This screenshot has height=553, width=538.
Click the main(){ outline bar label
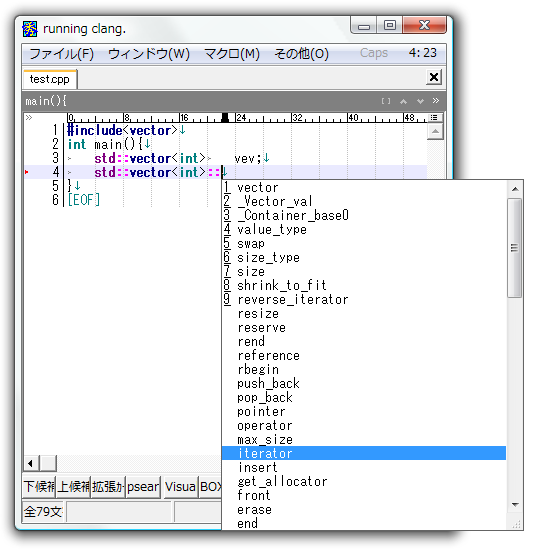pos(46,101)
